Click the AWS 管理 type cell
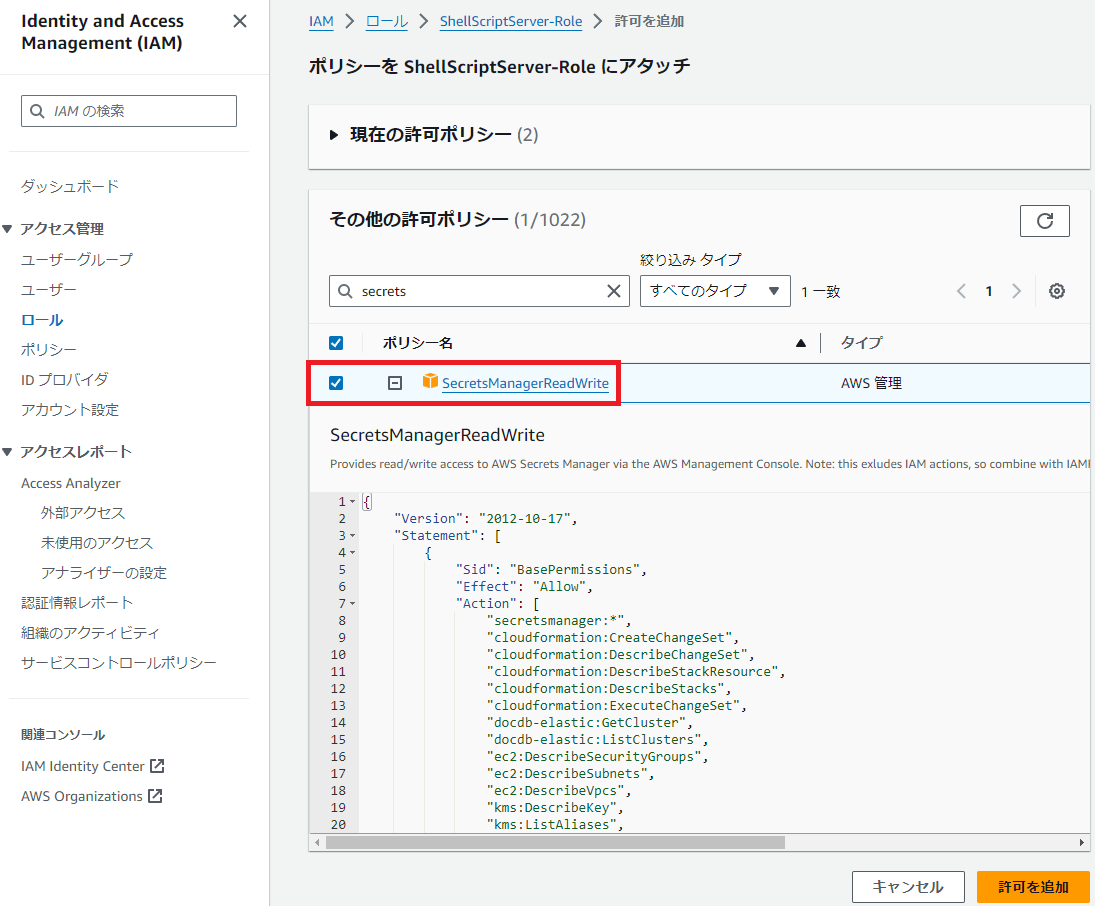Screen dimensions: 1095x906 (871, 383)
